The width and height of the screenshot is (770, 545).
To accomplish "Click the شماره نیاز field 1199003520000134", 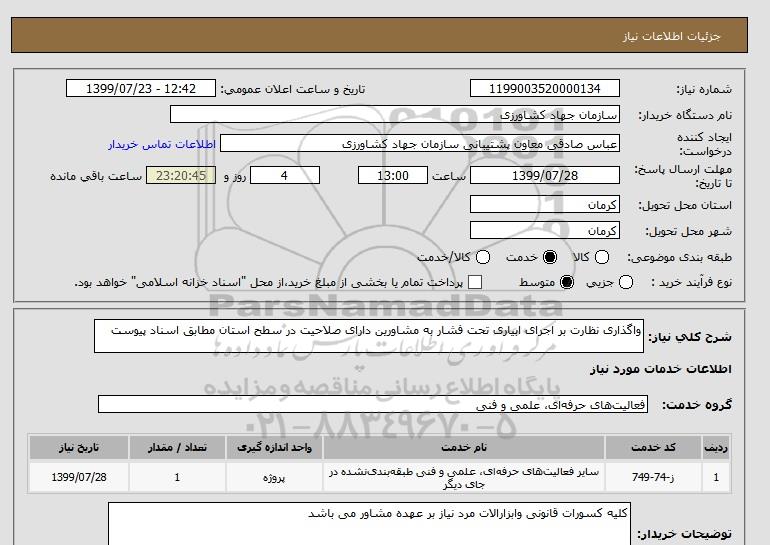I will pyautogui.click(x=545, y=89).
